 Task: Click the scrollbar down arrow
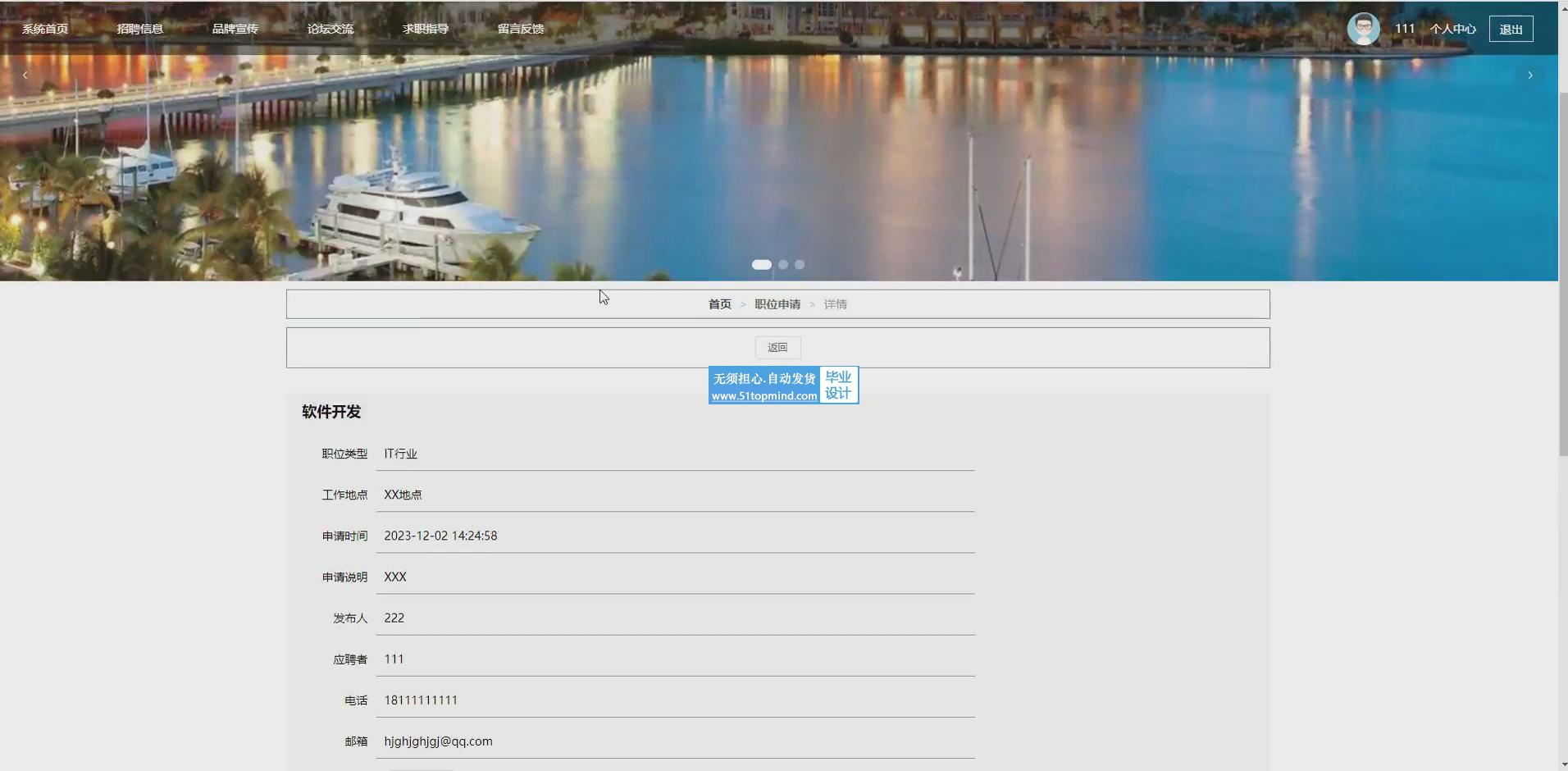tap(1563, 765)
